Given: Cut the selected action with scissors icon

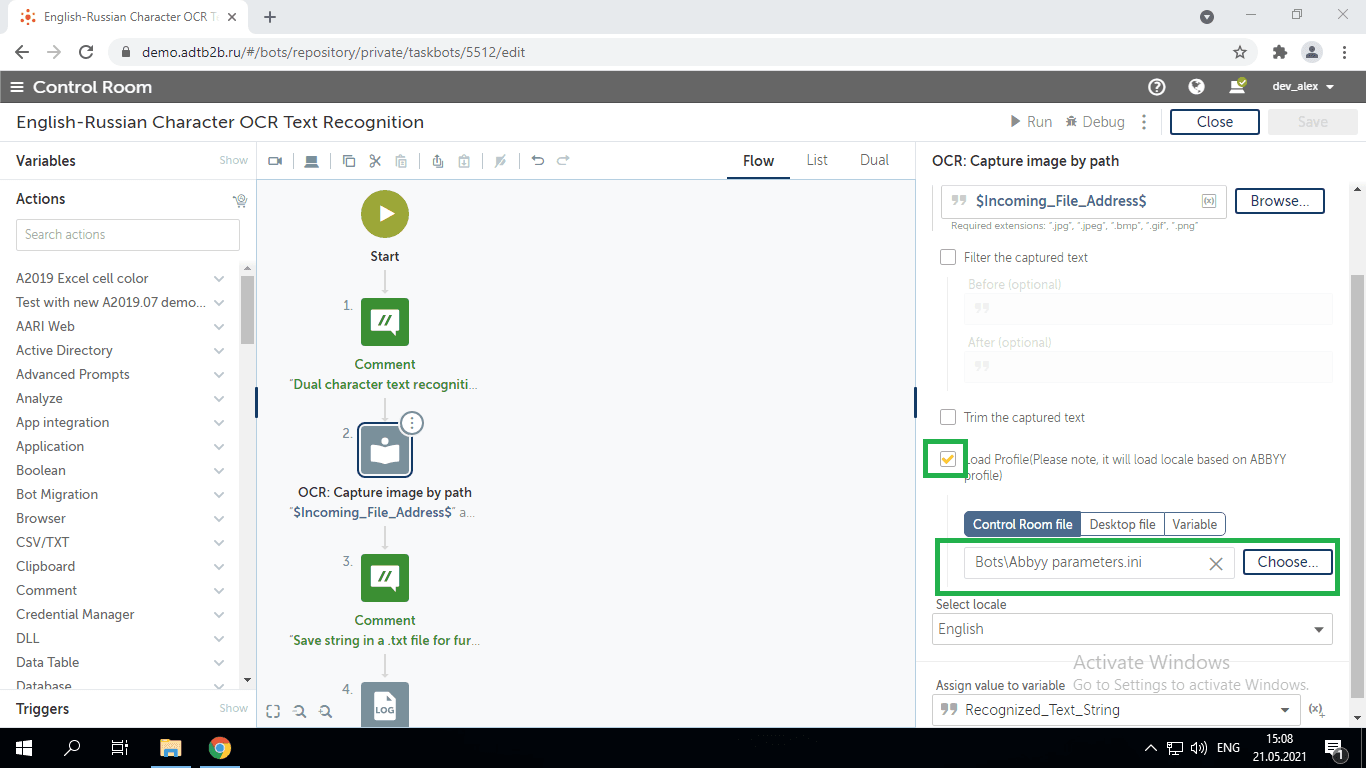Looking at the screenshot, I should (375, 161).
